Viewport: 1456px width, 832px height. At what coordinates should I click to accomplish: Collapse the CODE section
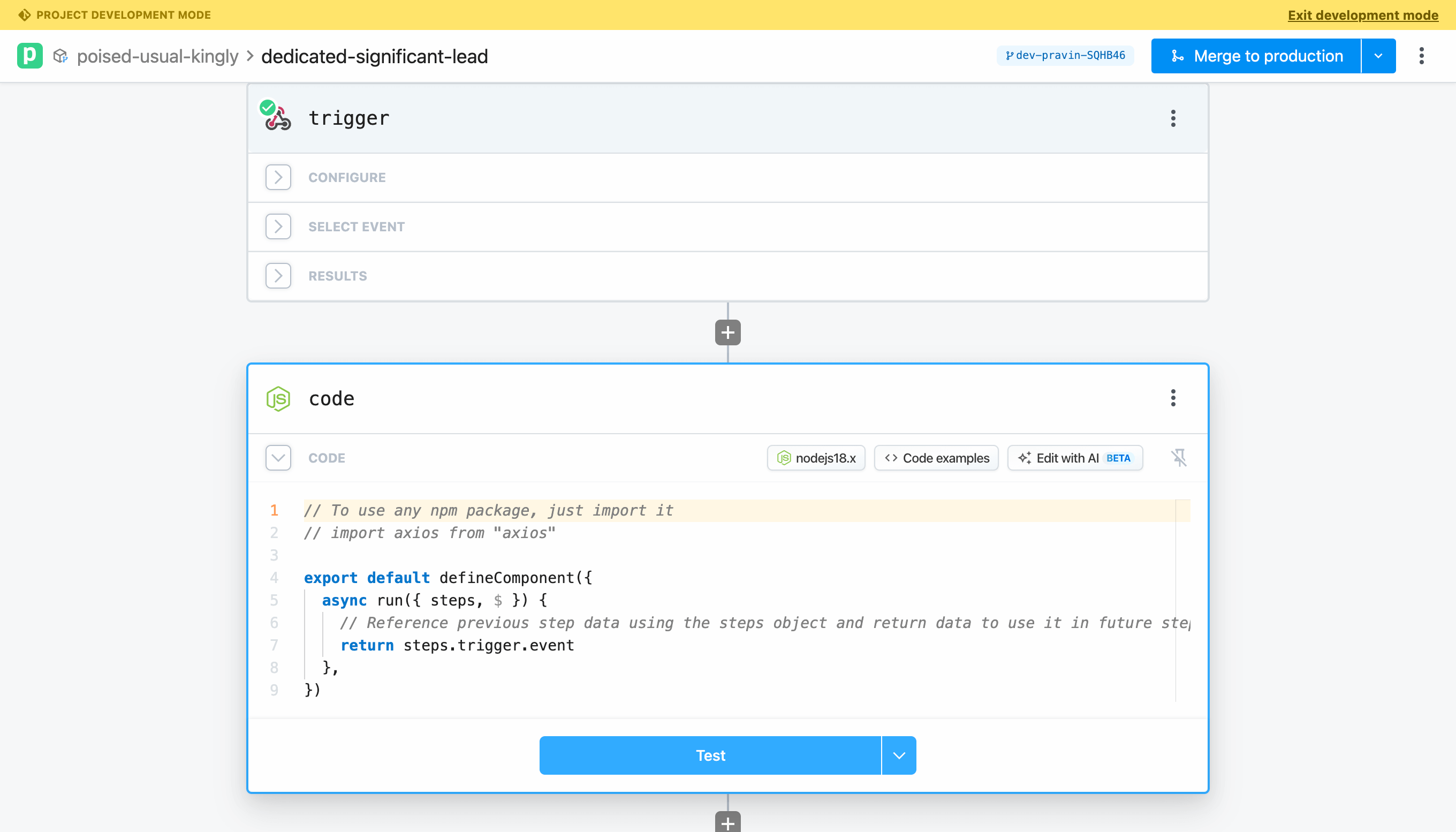click(278, 458)
